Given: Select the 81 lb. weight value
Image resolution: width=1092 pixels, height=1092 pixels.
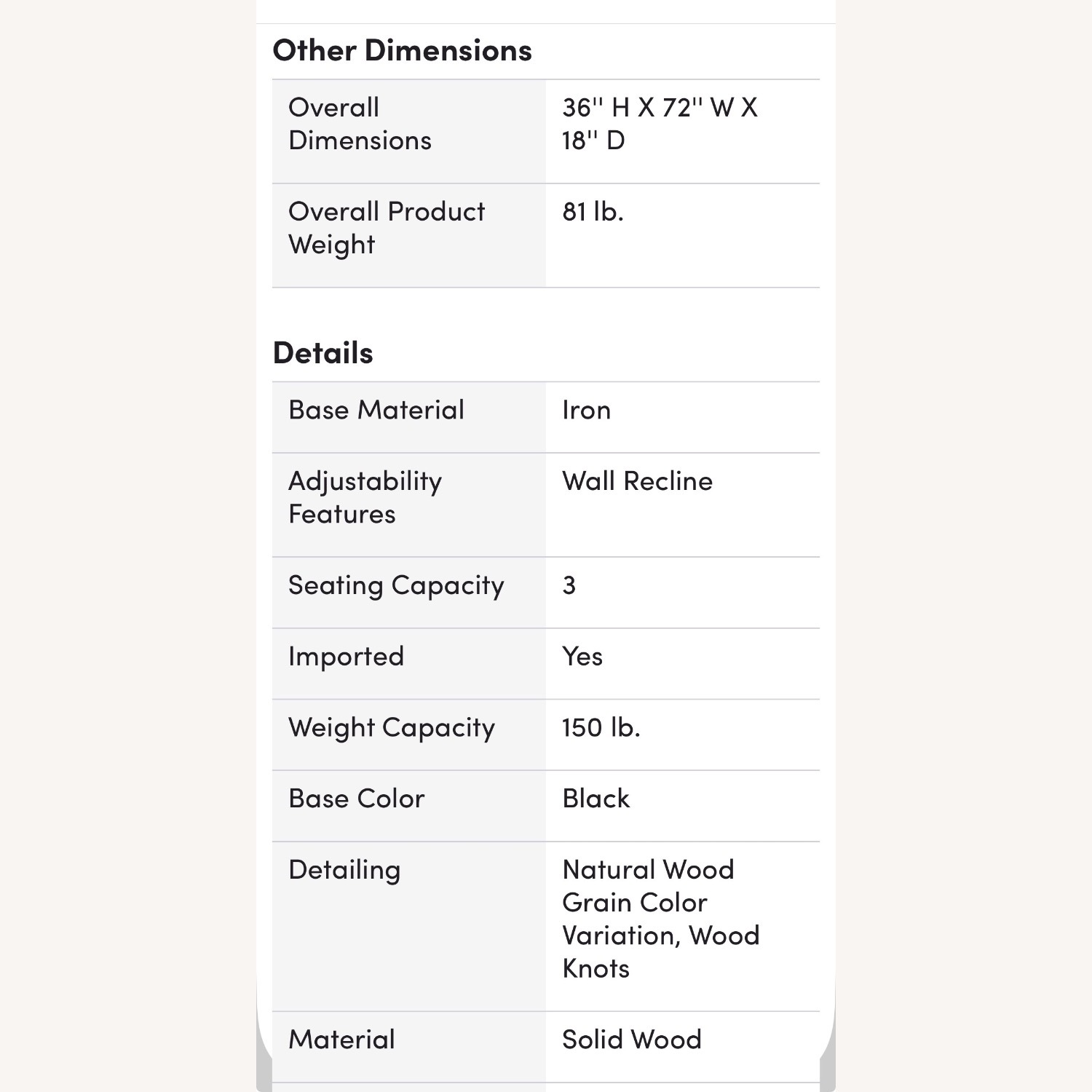Looking at the screenshot, I should (593, 212).
